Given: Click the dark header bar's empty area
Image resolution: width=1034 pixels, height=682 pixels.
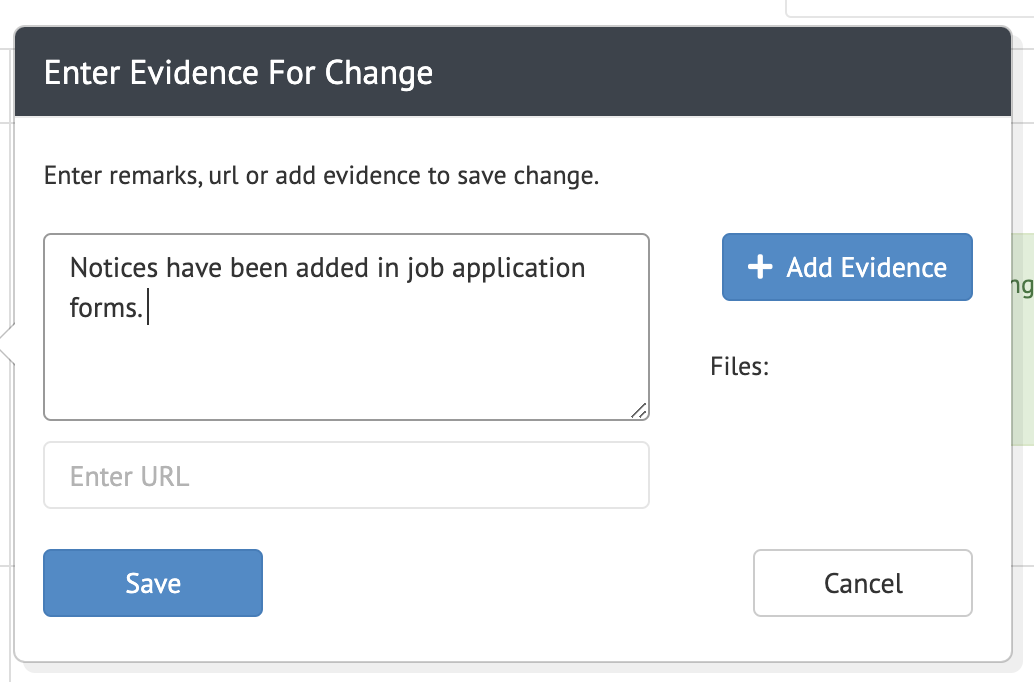Looking at the screenshot, I should (x=720, y=73).
